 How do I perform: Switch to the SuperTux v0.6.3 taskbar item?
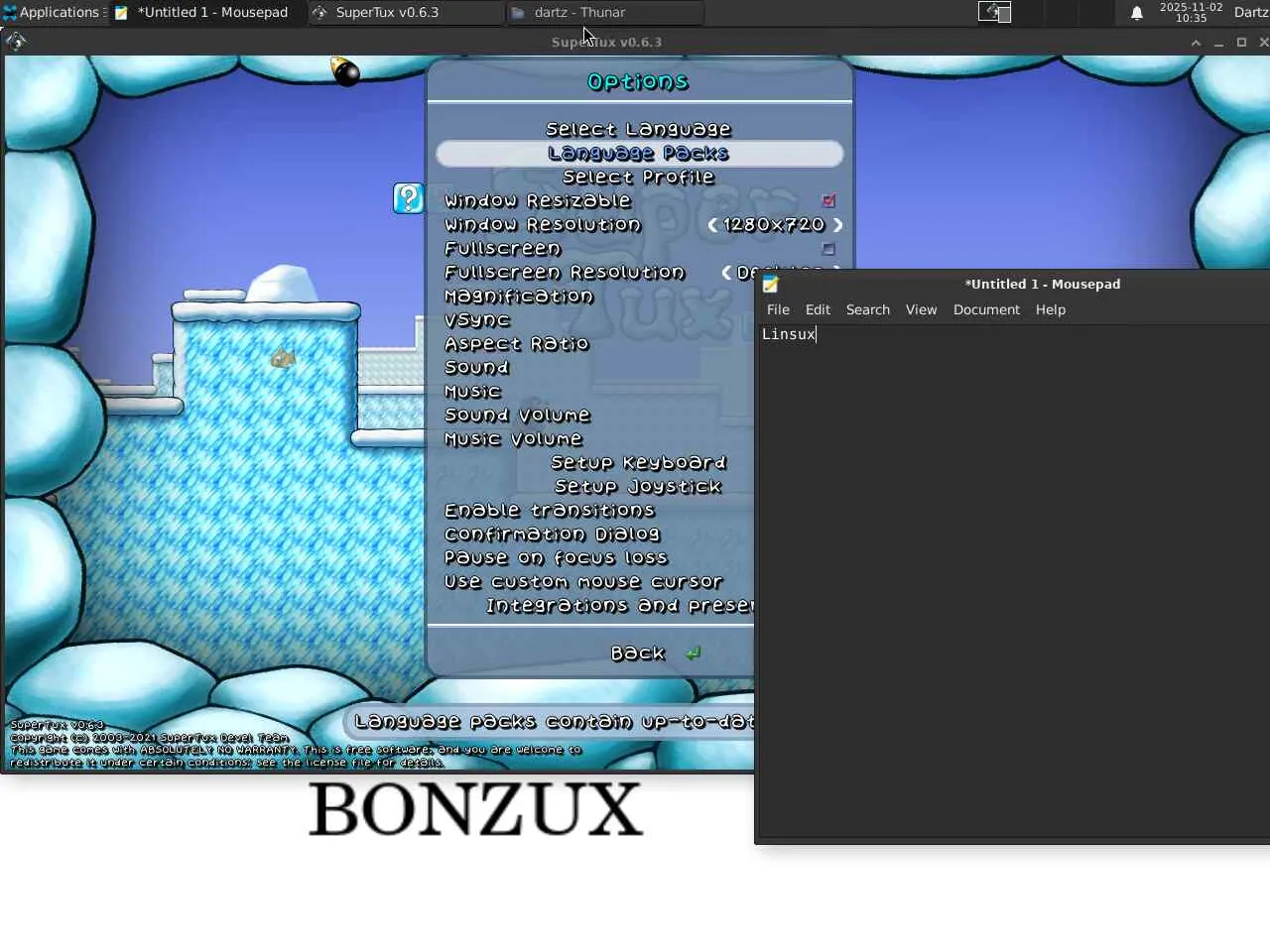tap(405, 13)
